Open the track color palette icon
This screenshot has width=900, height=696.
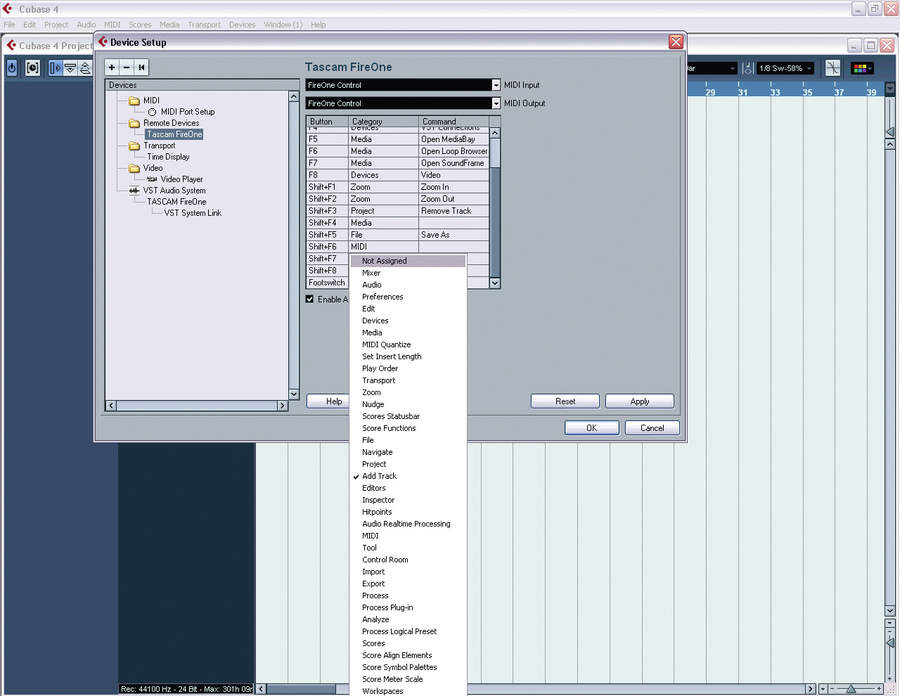(862, 68)
